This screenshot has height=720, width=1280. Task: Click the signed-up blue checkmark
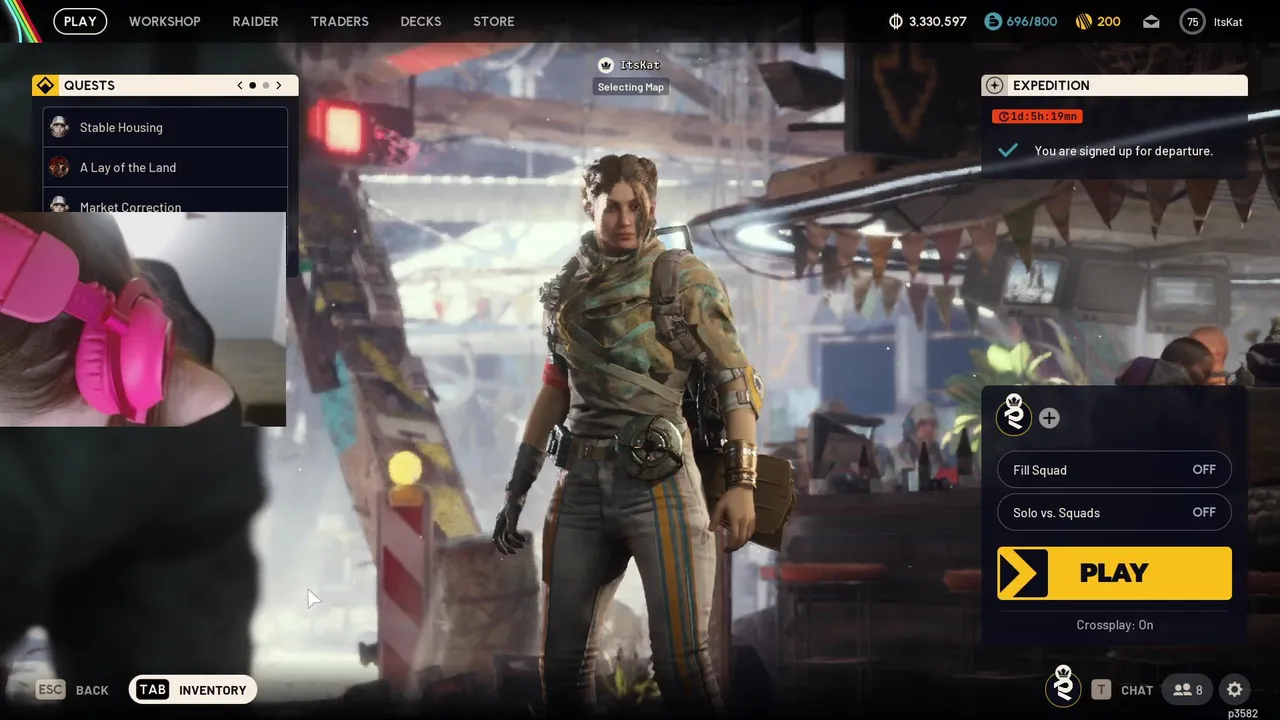point(1008,150)
